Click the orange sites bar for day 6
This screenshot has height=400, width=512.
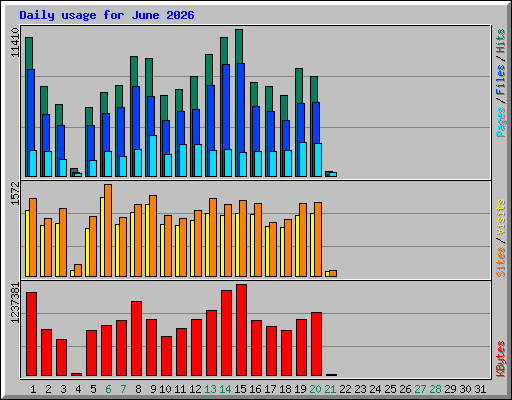(x=108, y=230)
